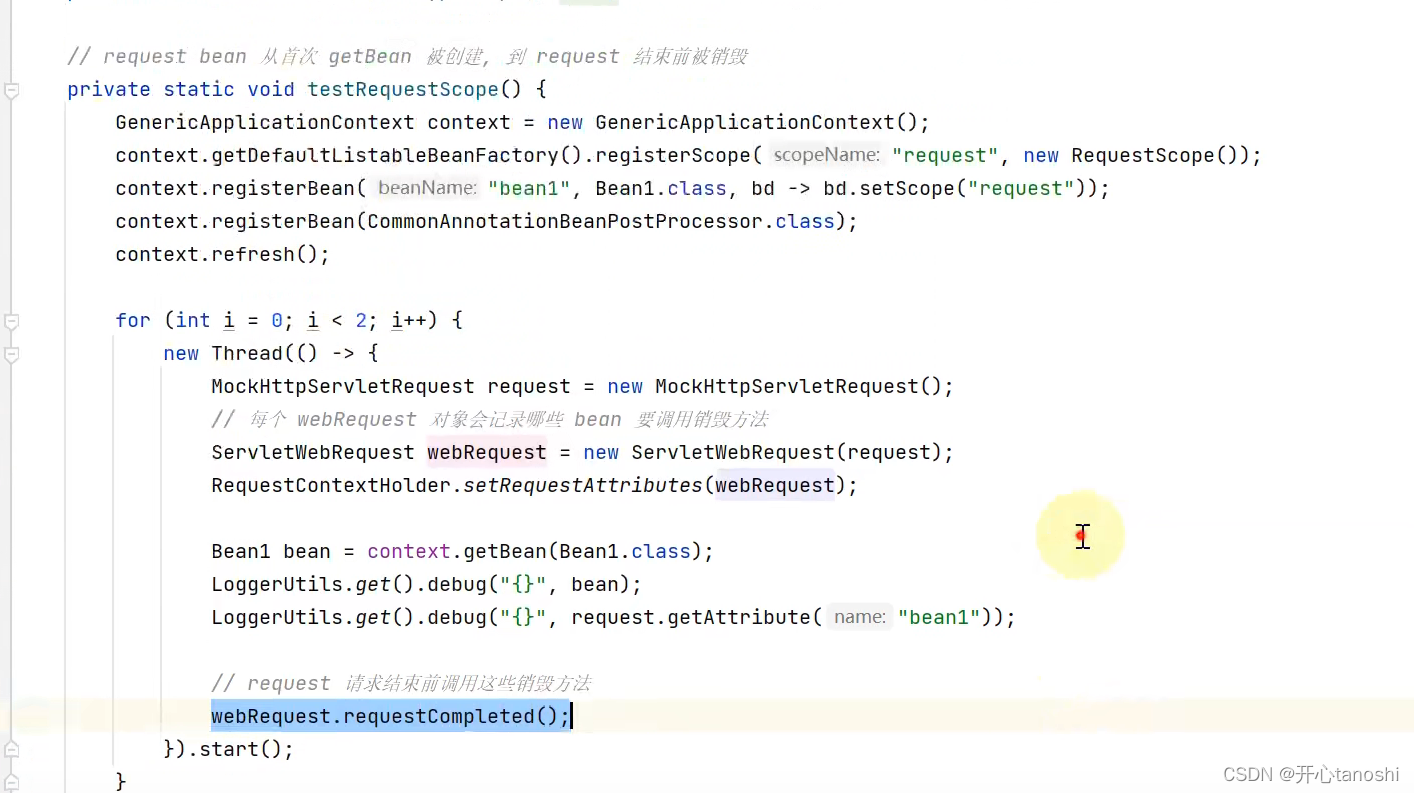
Task: Click comment above ServletWebRequest declaration
Action: (489, 419)
